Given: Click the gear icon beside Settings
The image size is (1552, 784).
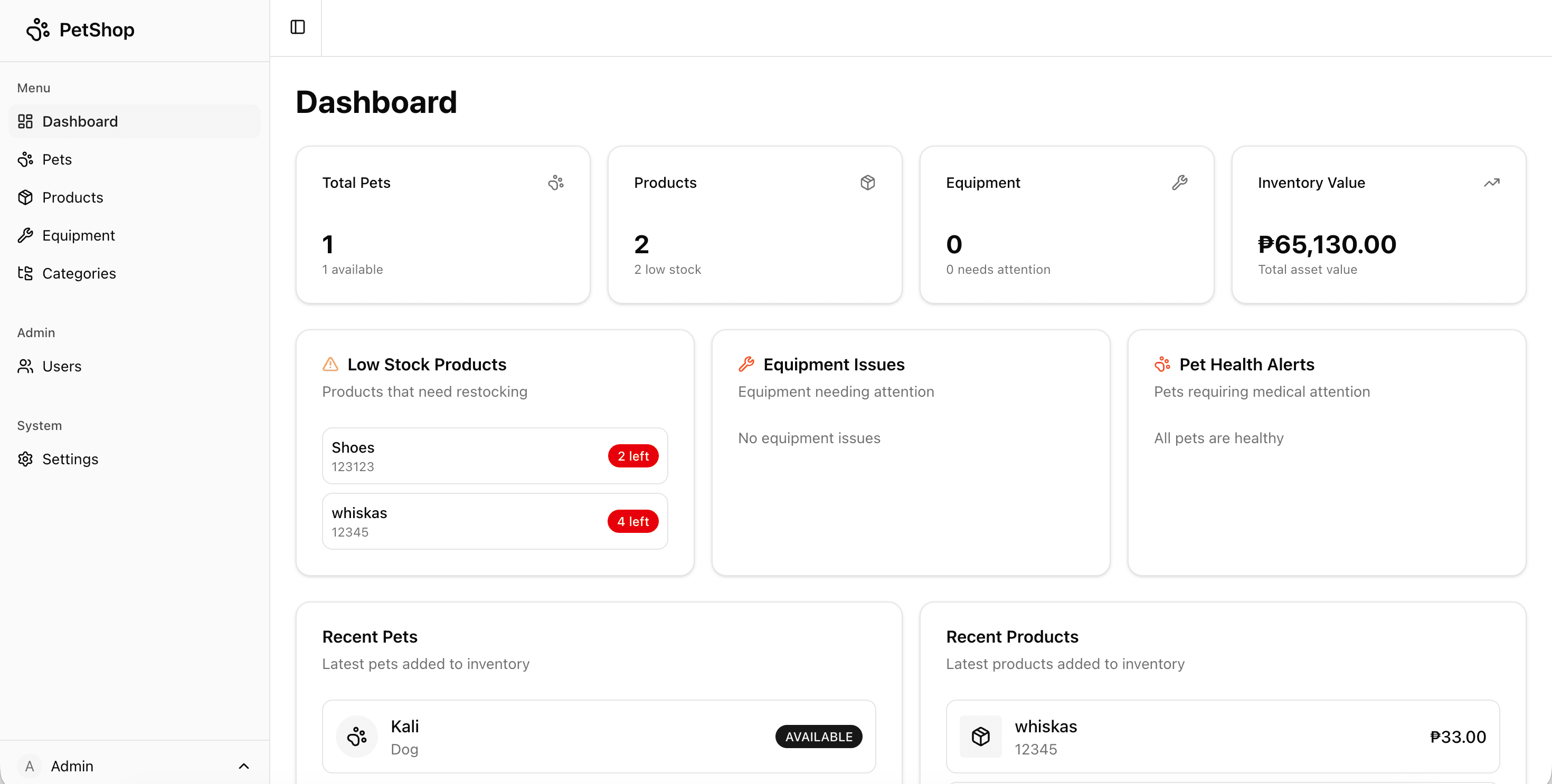Looking at the screenshot, I should (25, 459).
